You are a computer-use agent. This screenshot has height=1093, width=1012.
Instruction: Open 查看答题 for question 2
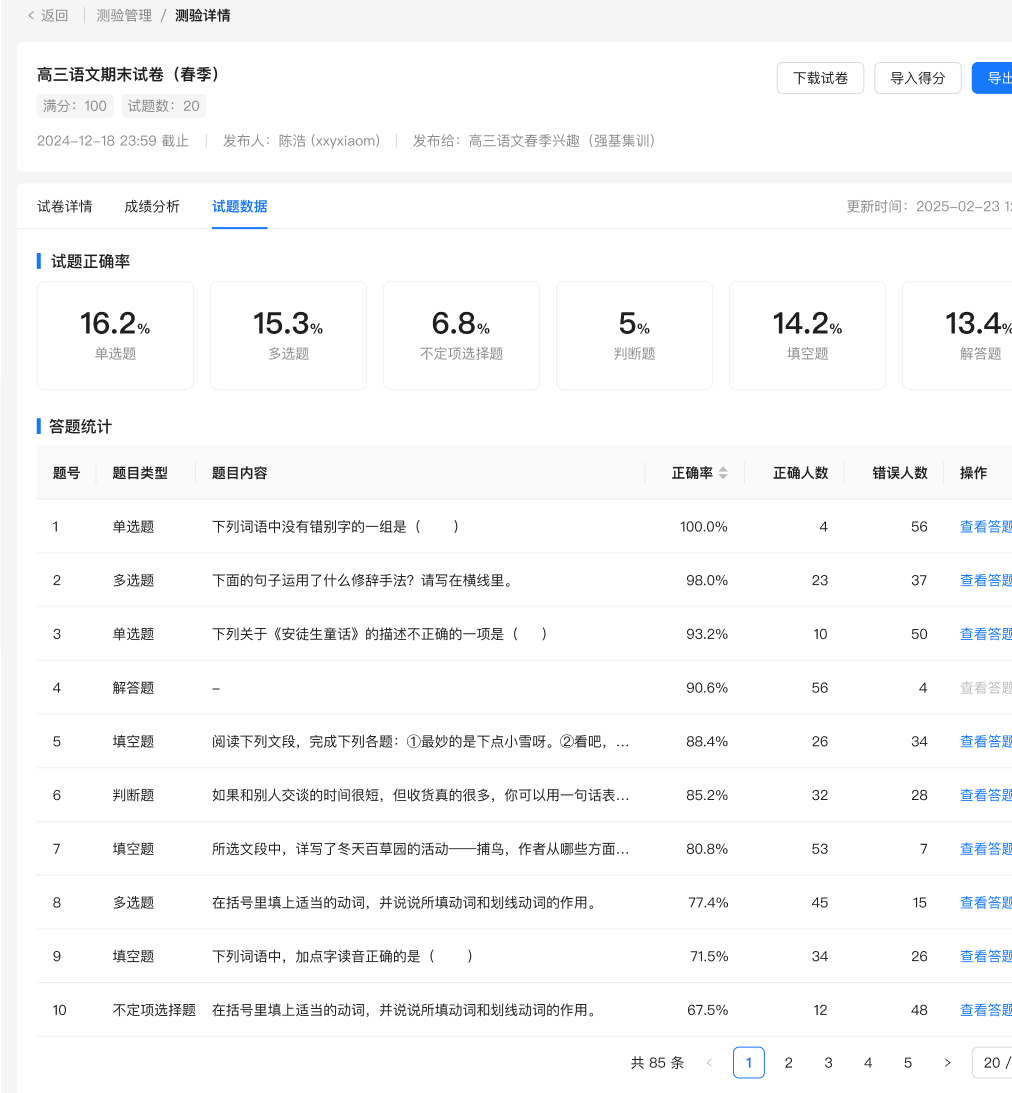[986, 581]
